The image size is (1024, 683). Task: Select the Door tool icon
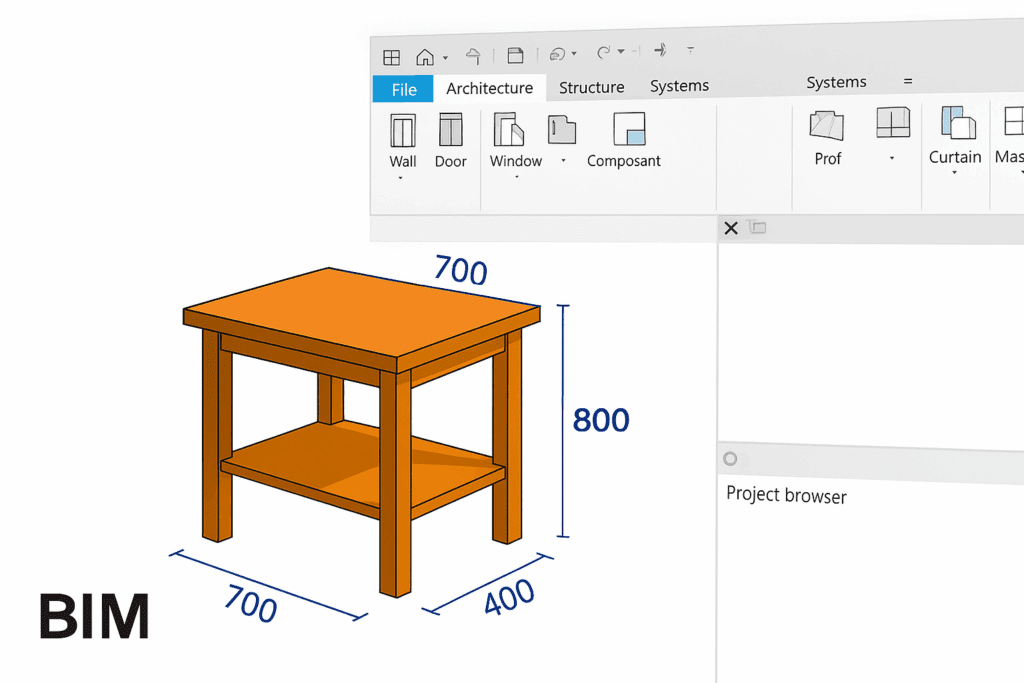450,131
